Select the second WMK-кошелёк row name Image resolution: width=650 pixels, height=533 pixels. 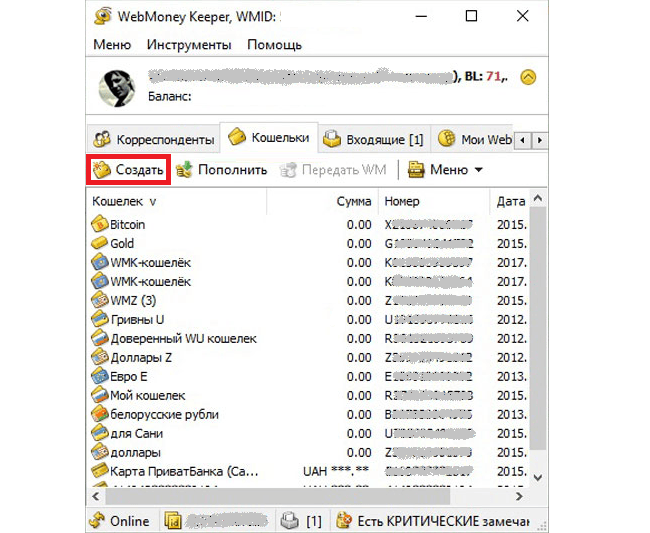click(x=150, y=281)
